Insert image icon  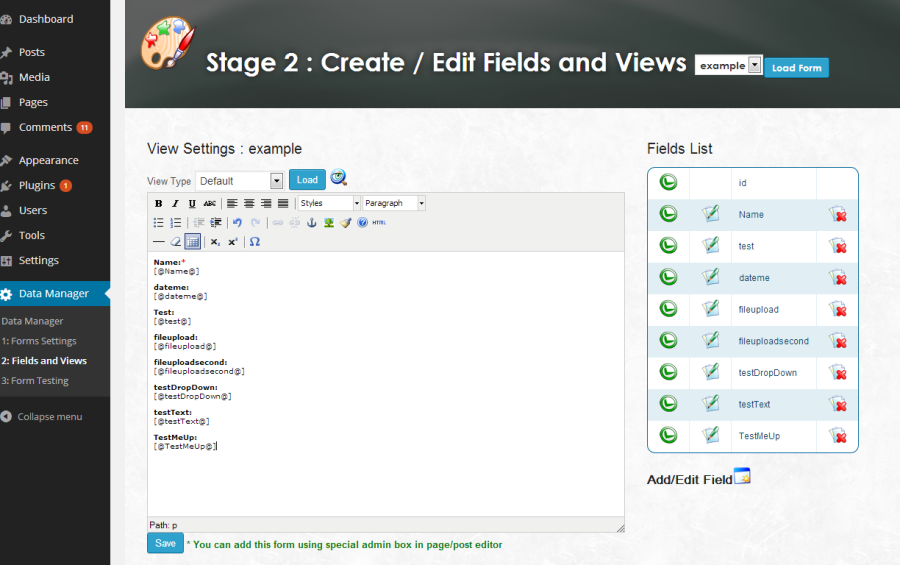pos(329,223)
